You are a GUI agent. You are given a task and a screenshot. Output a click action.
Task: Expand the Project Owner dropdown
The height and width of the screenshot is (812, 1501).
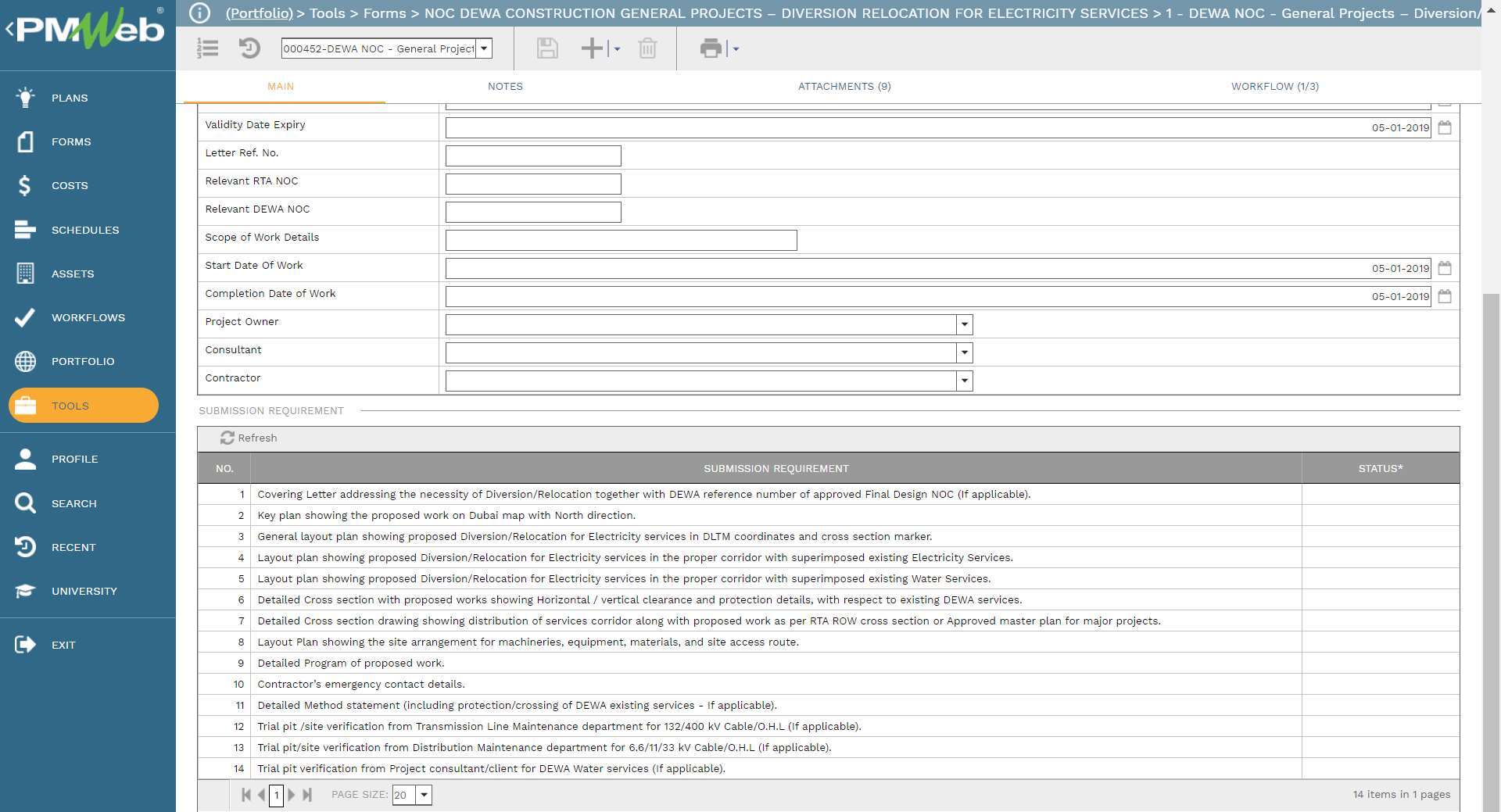(x=964, y=324)
